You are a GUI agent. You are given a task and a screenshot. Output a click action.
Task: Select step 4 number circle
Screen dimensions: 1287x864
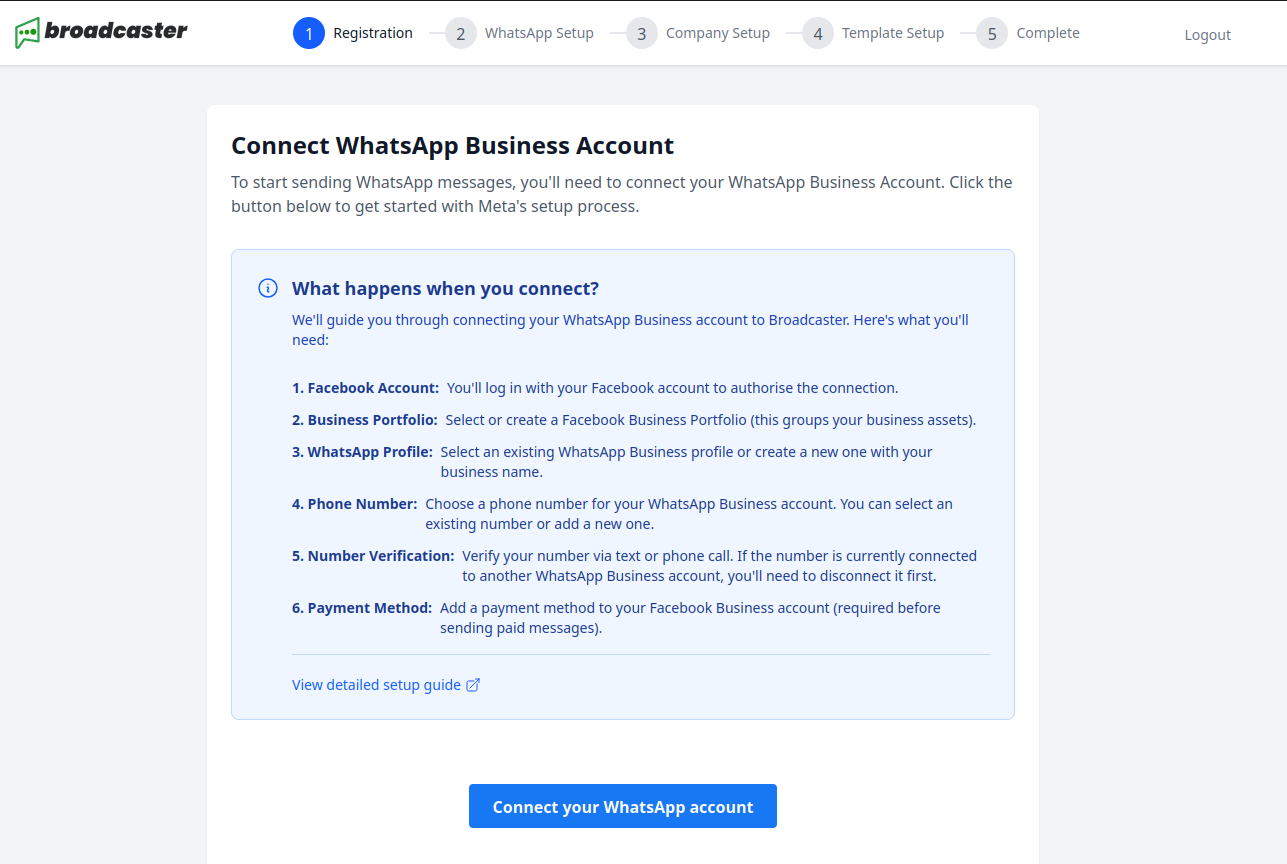pyautogui.click(x=818, y=33)
